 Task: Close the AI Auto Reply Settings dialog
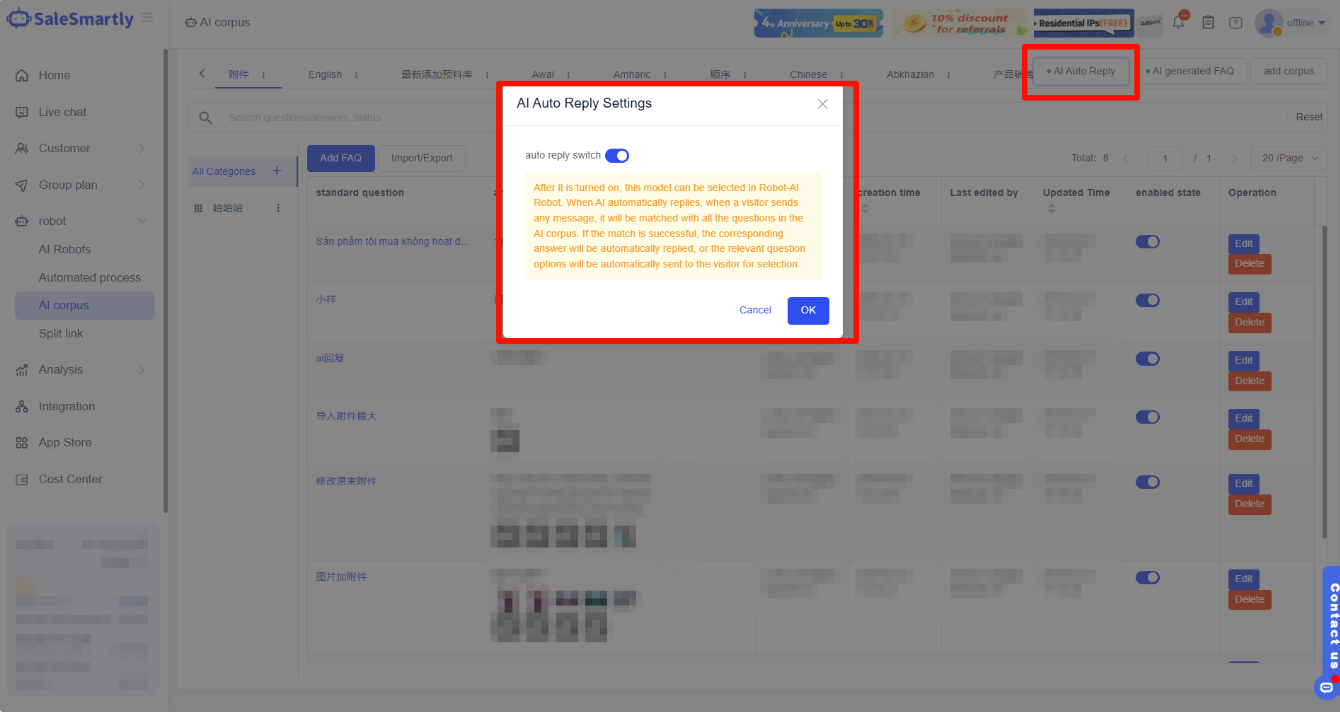pyautogui.click(x=823, y=103)
